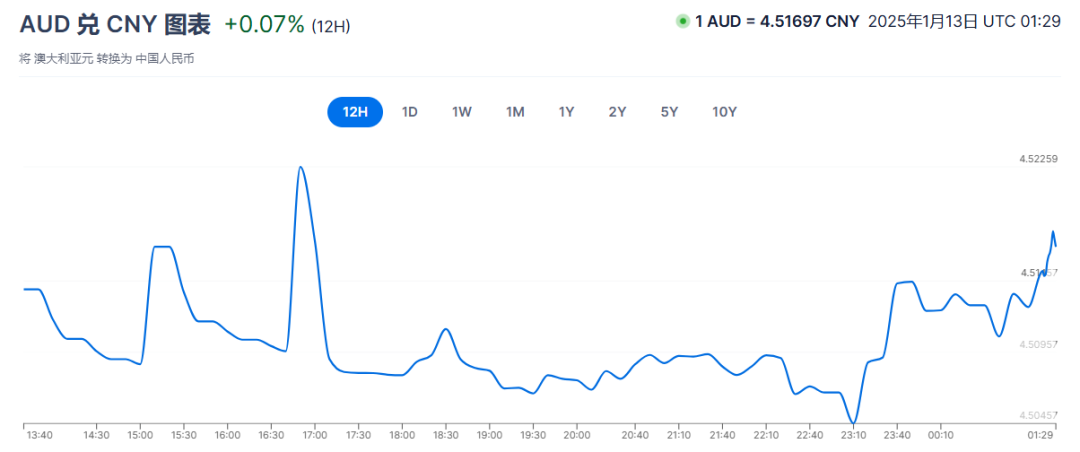Viewport: 1080px width, 452px height.
Task: Switch to the 1Y range tab
Action: pyautogui.click(x=566, y=112)
